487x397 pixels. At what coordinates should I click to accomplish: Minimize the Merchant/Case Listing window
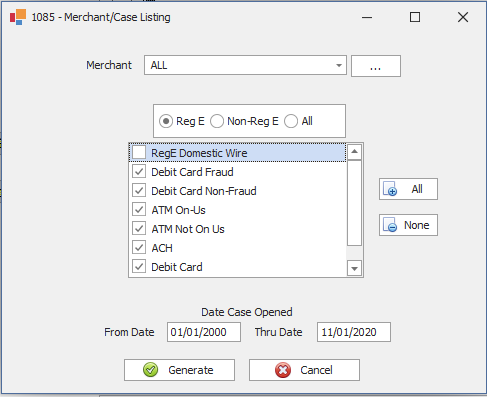pyautogui.click(x=367, y=17)
